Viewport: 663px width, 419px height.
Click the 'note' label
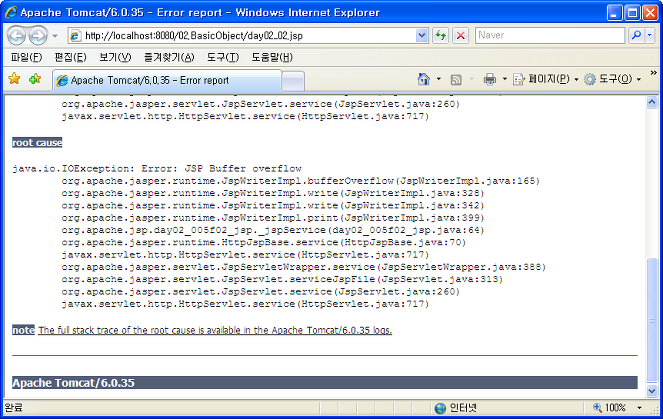23,330
